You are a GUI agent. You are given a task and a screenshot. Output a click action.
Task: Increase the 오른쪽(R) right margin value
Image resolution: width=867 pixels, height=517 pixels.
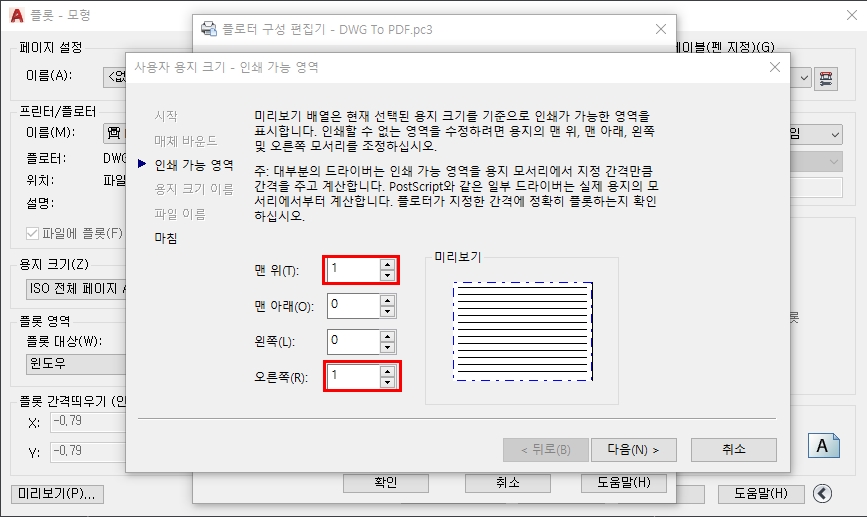(388, 372)
